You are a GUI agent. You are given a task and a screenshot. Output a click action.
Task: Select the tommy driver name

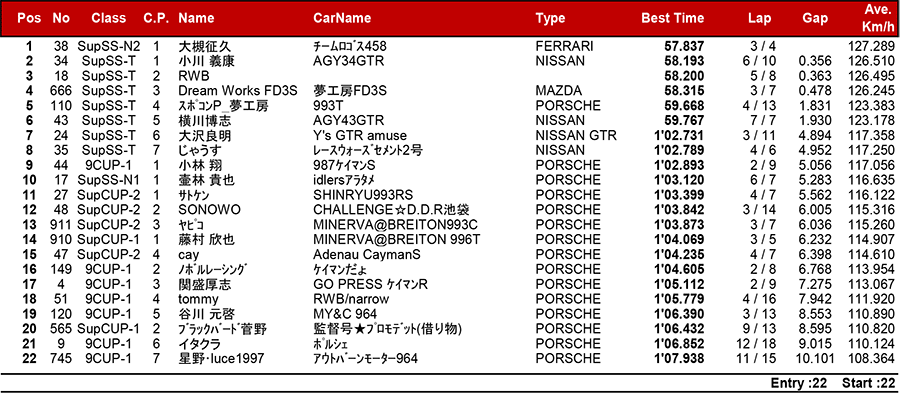click(x=198, y=300)
